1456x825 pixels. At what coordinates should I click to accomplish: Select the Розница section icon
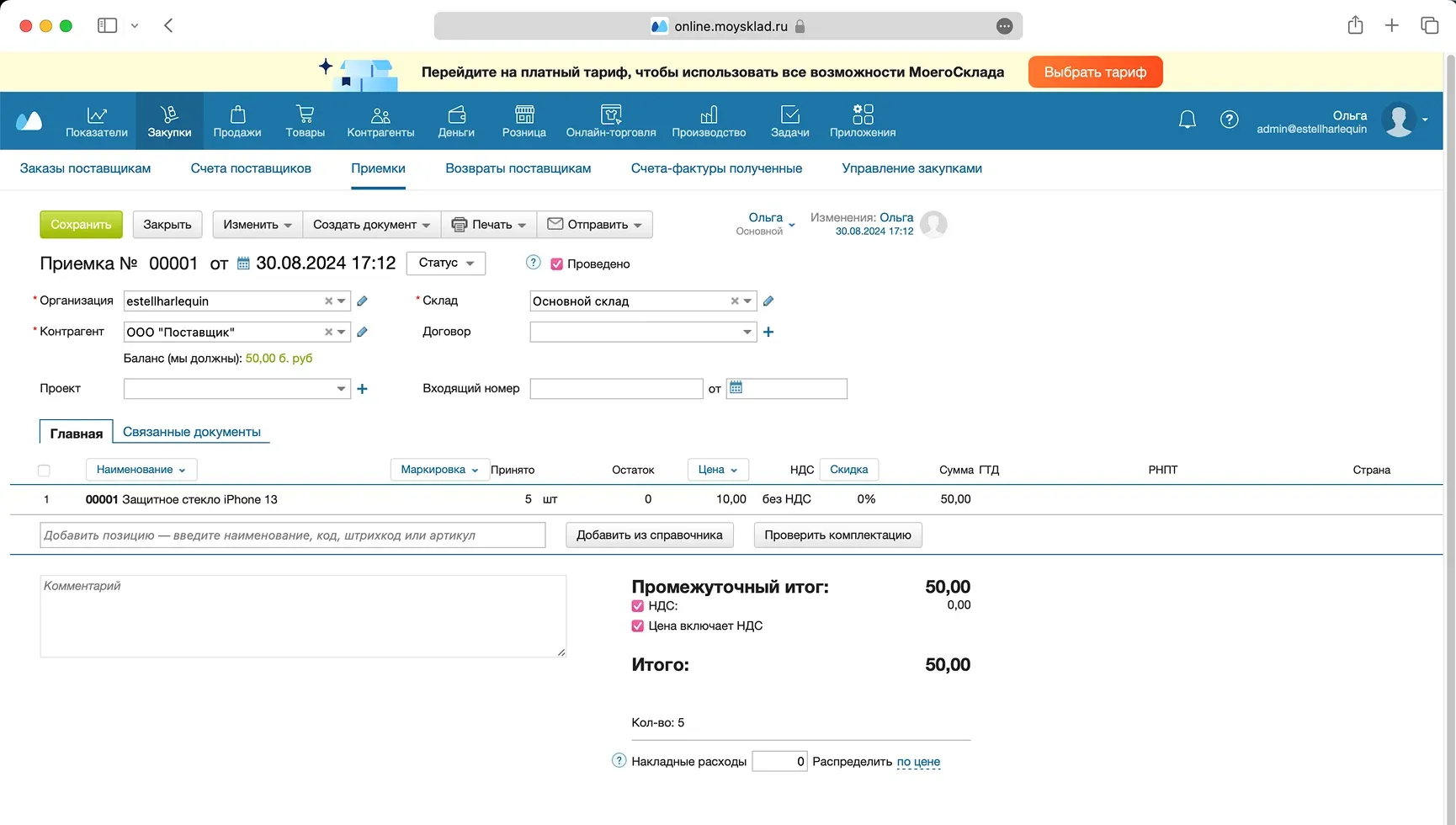coord(523,120)
